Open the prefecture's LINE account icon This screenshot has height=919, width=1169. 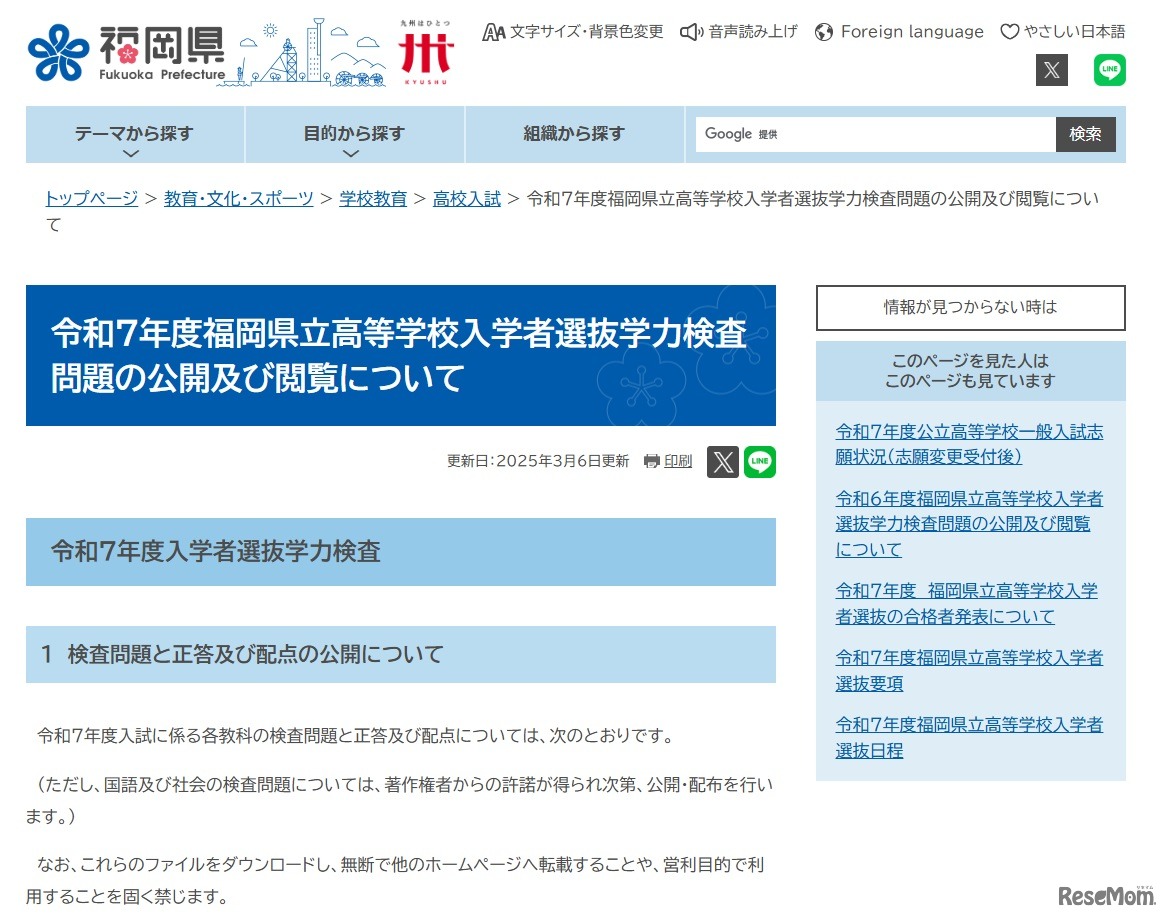pos(1109,70)
